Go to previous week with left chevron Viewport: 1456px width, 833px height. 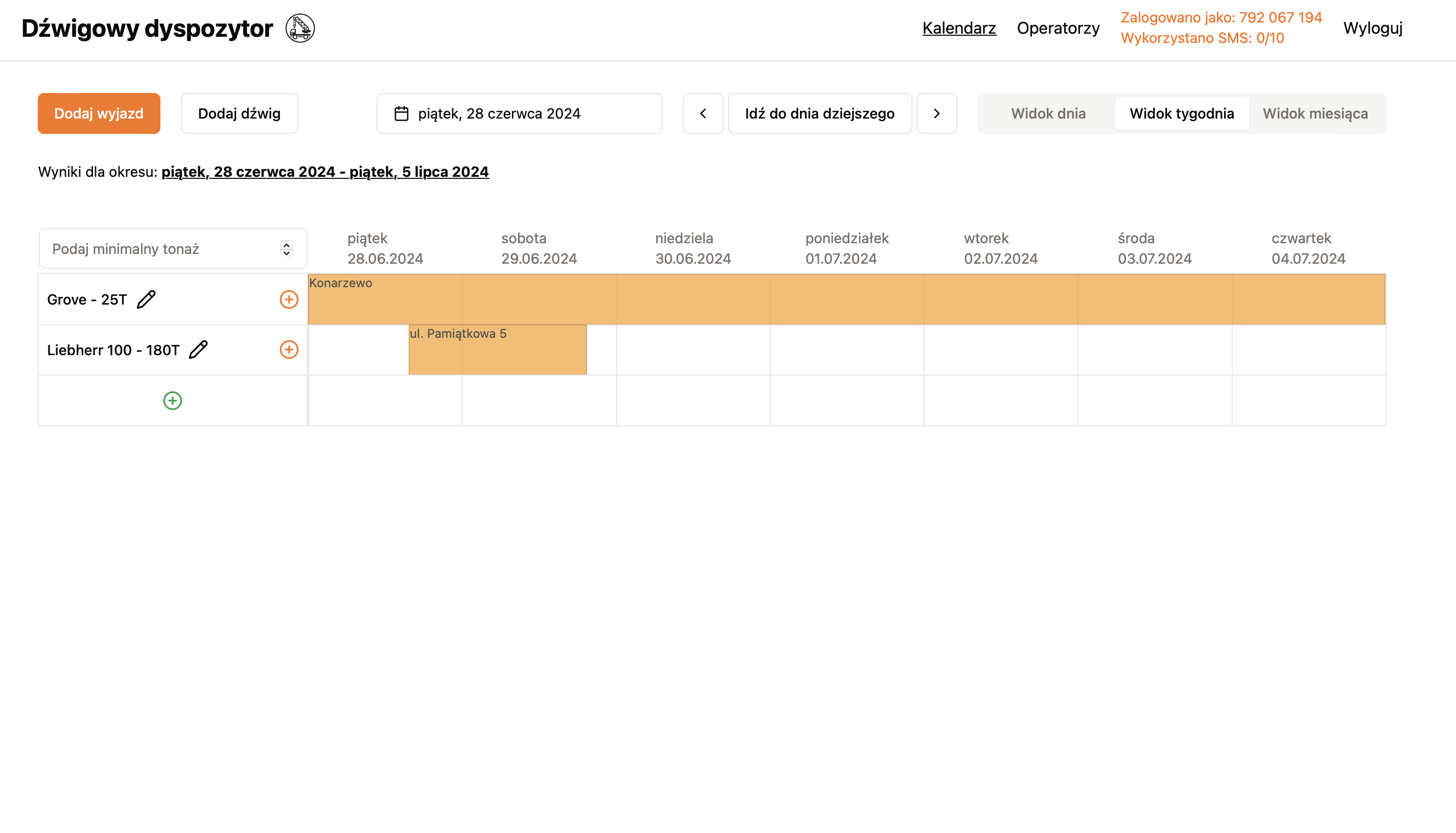(x=703, y=113)
